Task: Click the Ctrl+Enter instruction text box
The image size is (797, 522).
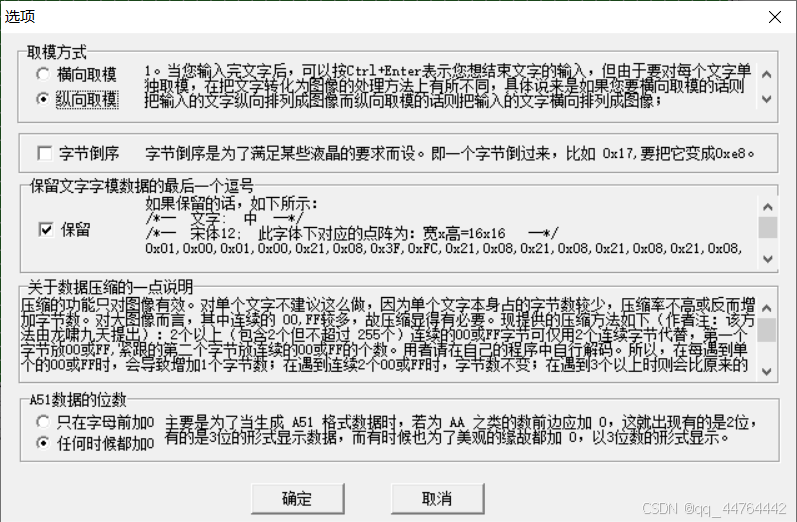Action: [447, 86]
